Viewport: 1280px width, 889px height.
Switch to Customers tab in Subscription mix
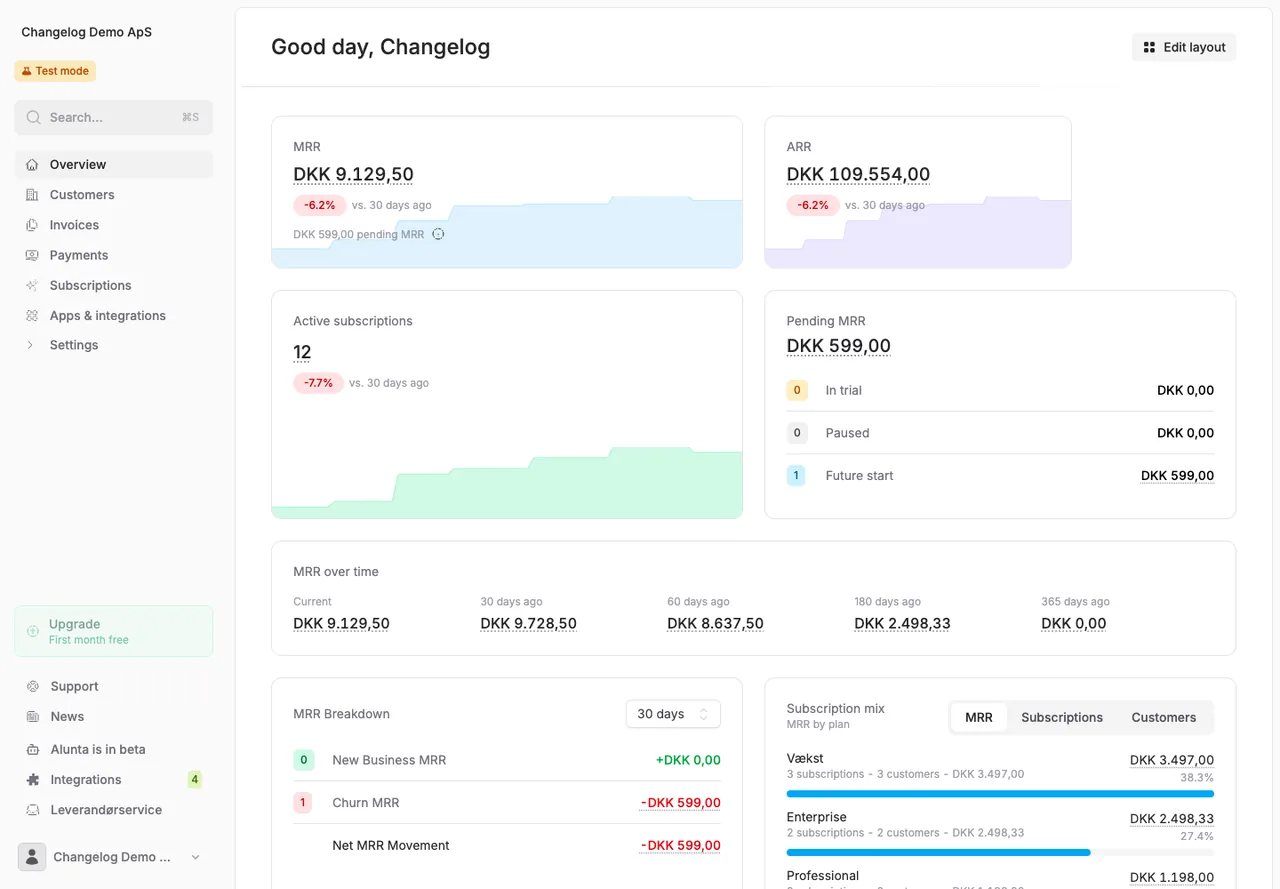coord(1164,717)
